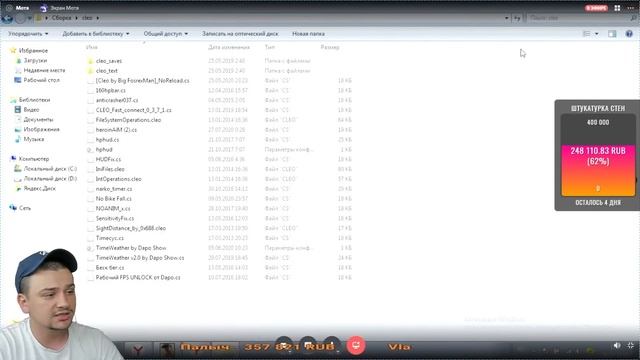Select file anticrasher037.cs
Viewport: 640px width, 360px height.
(117, 100)
